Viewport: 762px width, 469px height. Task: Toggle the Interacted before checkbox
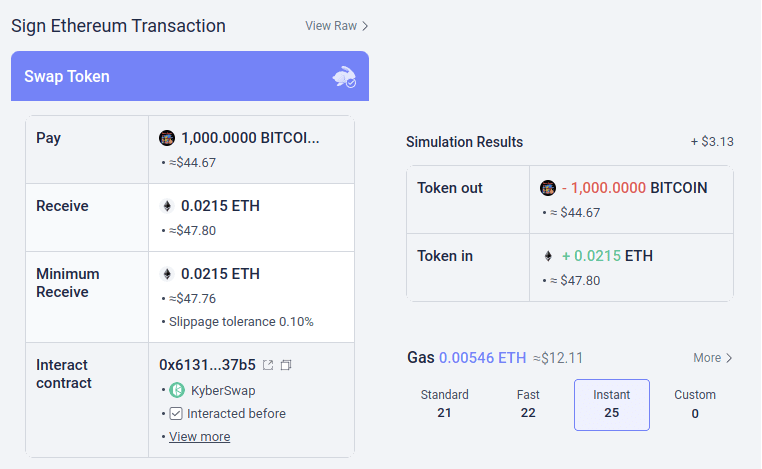tap(176, 414)
